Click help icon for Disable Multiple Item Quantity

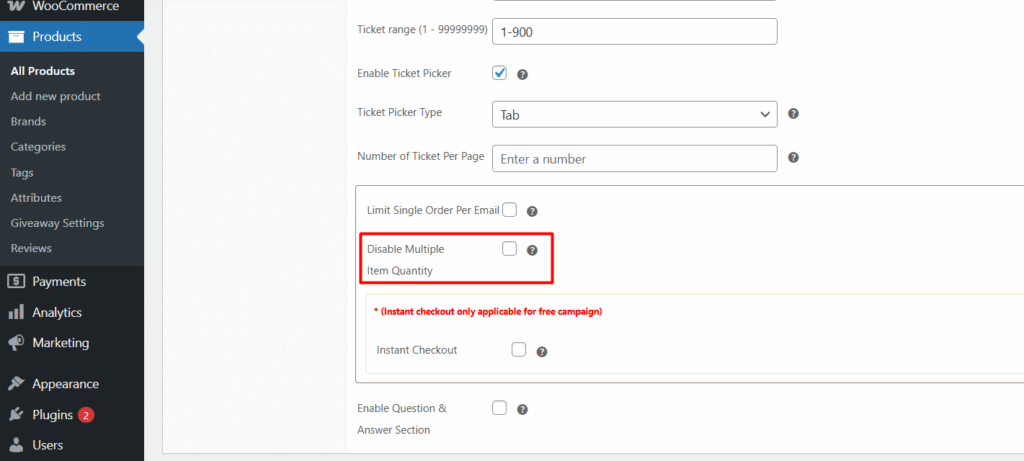532,250
